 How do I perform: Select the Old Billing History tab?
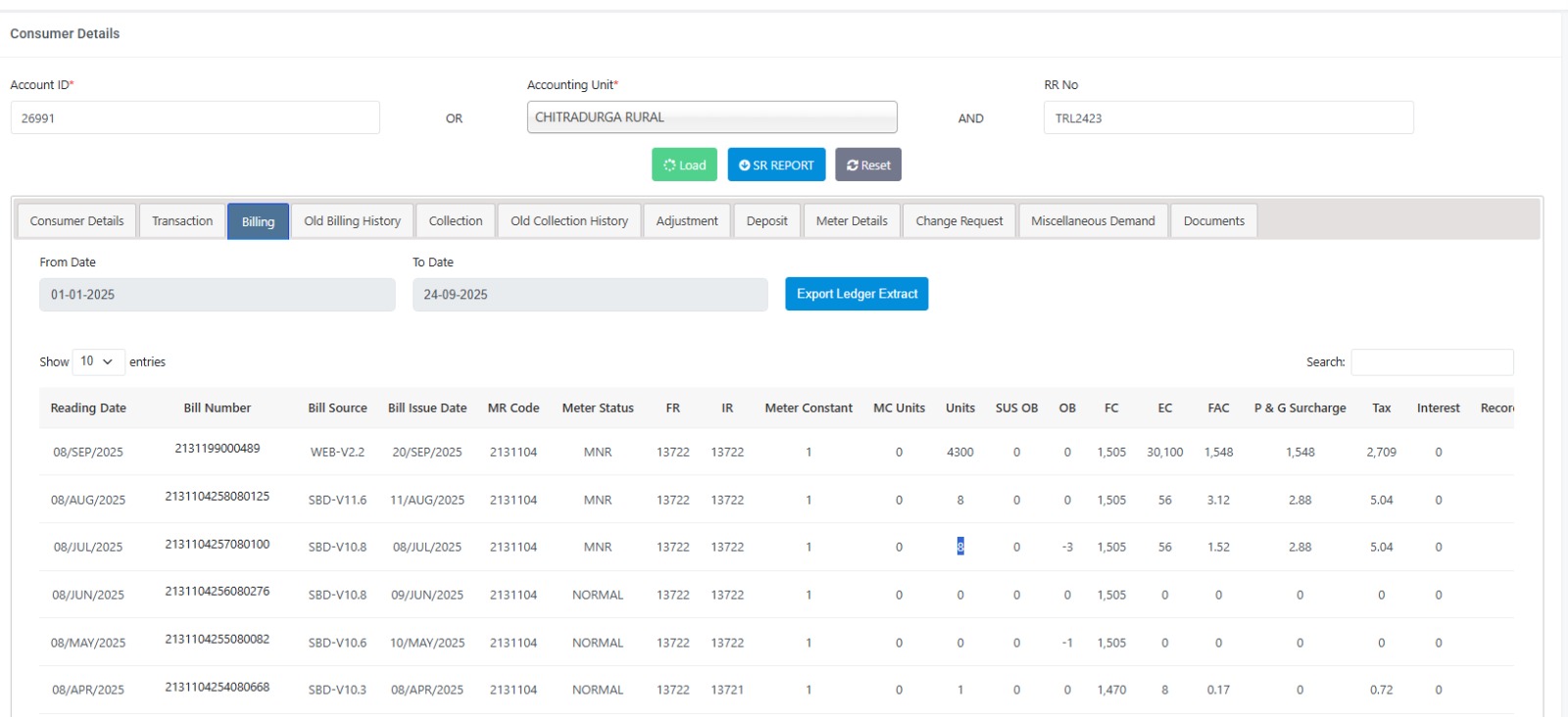point(352,221)
